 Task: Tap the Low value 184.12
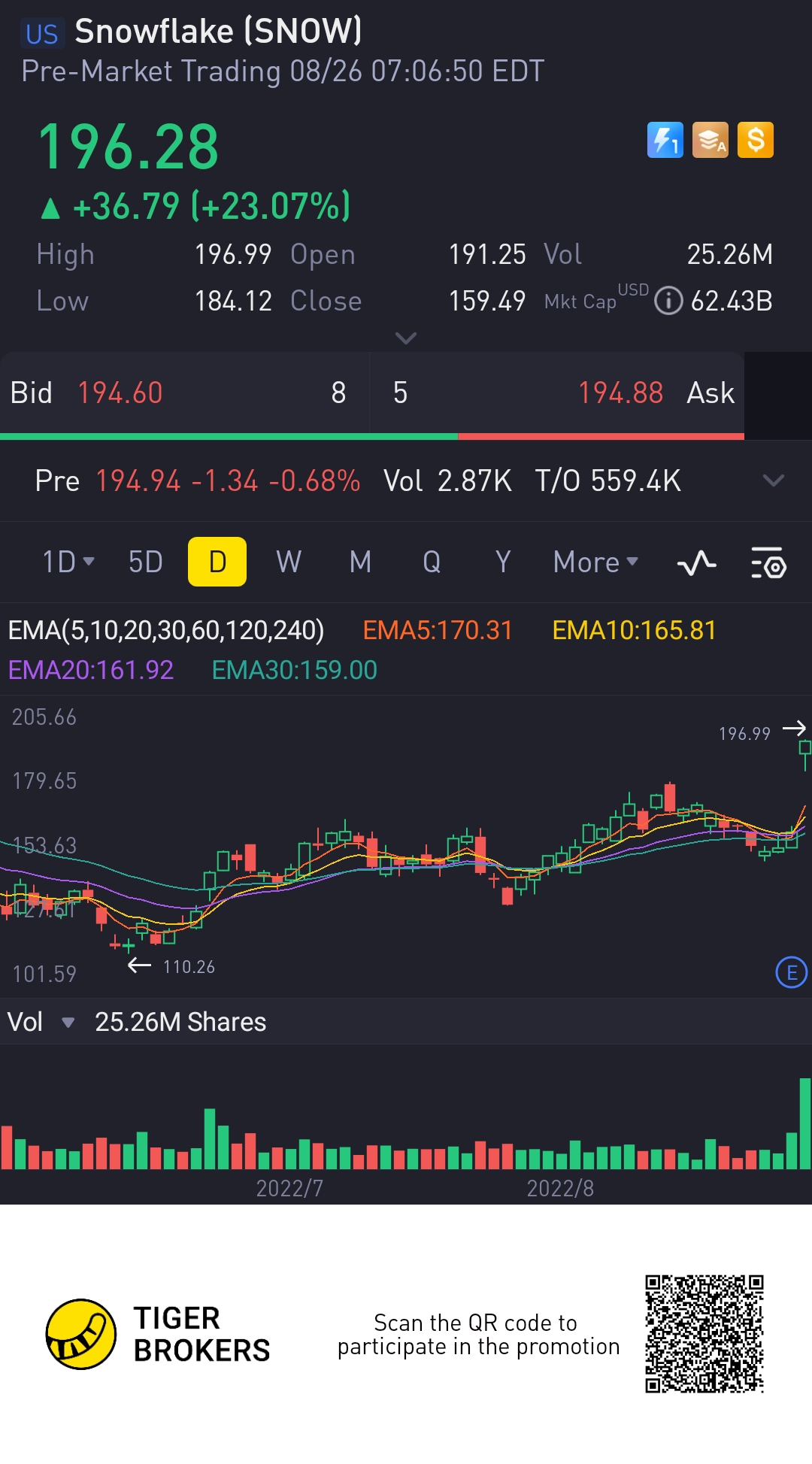coord(233,301)
